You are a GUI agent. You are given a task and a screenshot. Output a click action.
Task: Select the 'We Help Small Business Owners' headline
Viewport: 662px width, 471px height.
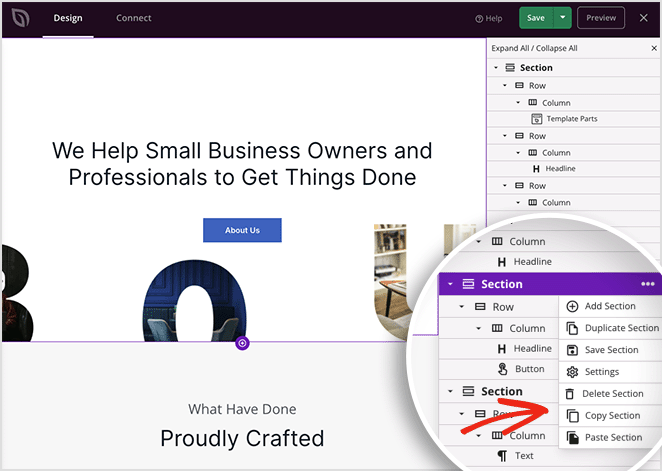point(242,164)
